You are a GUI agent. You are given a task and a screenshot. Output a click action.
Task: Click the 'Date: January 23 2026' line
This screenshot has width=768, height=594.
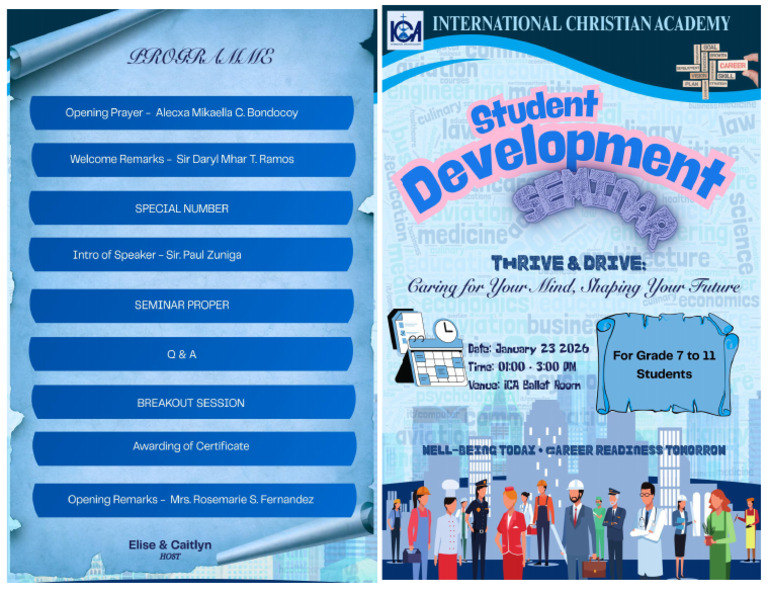click(528, 349)
